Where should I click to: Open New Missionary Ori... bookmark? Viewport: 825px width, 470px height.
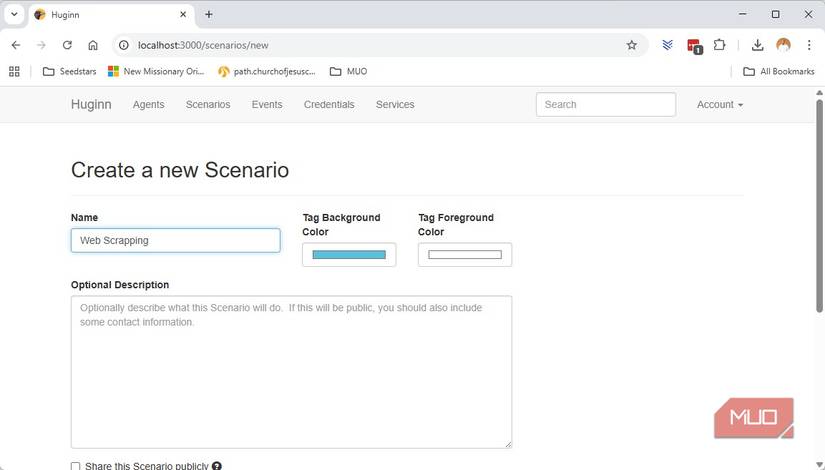pos(156,72)
